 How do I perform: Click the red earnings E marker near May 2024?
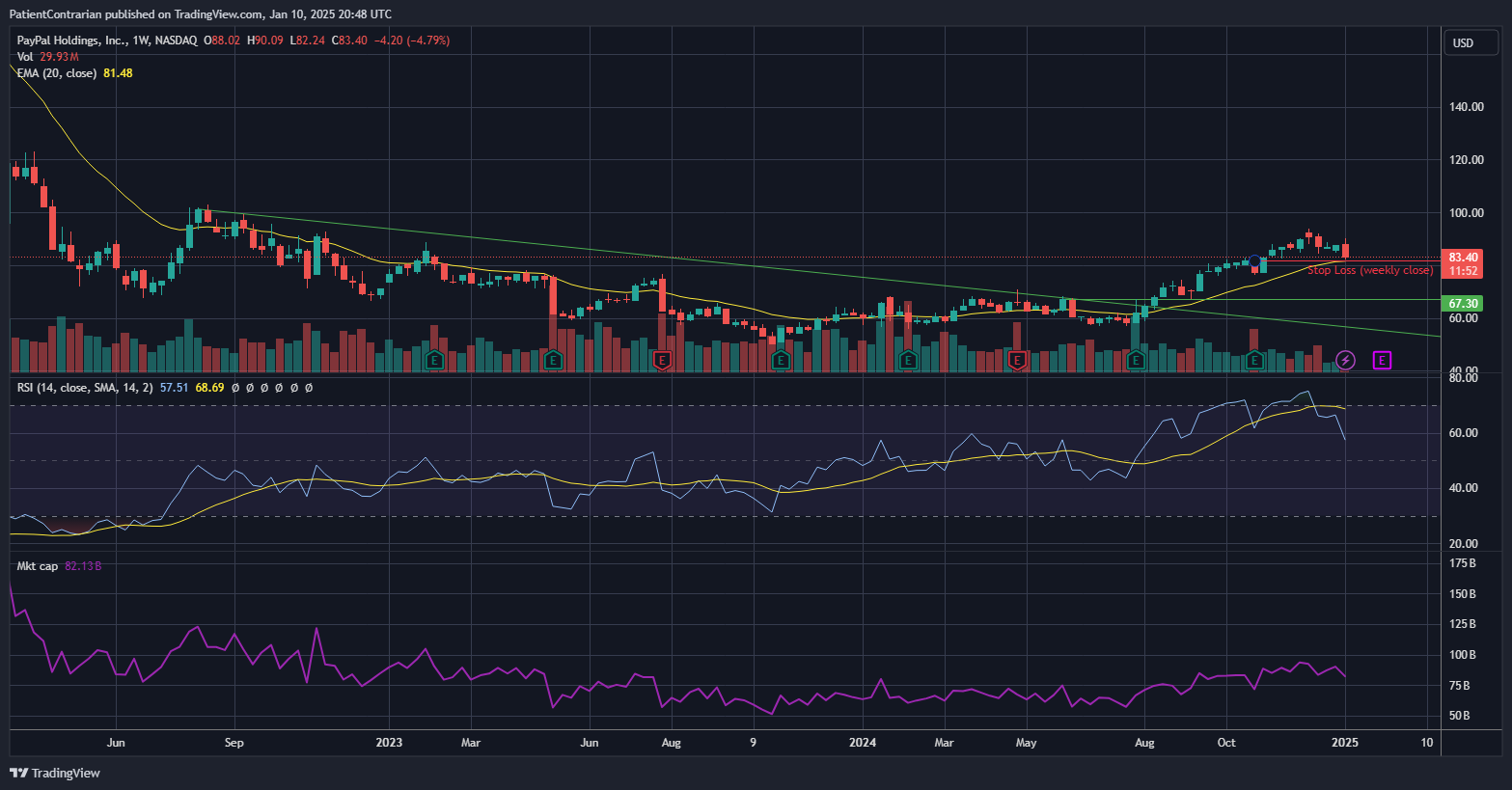(1017, 361)
